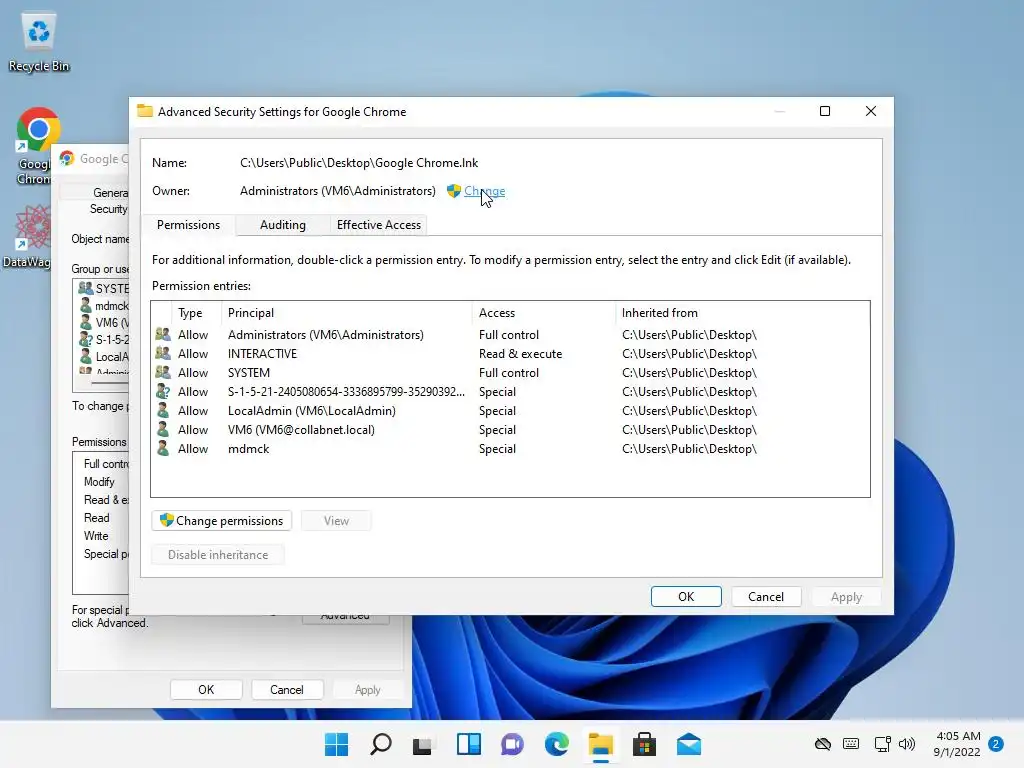Sort by the Type column header

pyautogui.click(x=196, y=313)
